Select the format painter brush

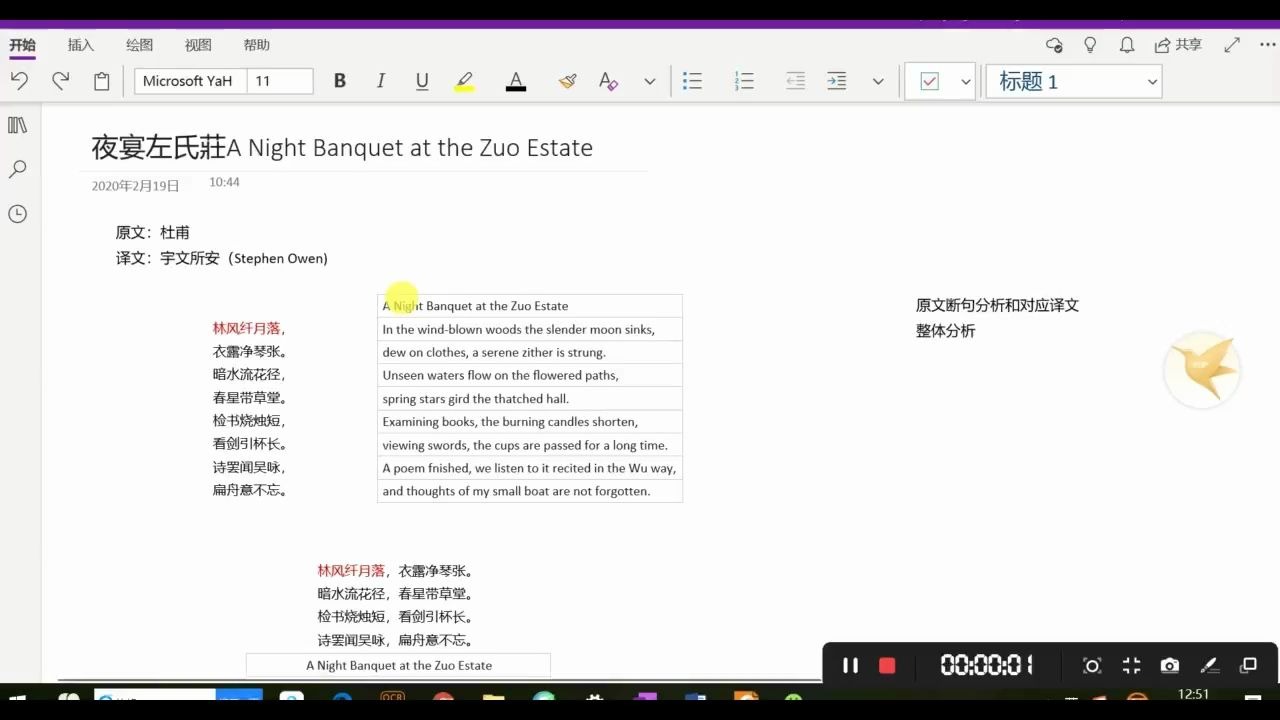click(568, 81)
